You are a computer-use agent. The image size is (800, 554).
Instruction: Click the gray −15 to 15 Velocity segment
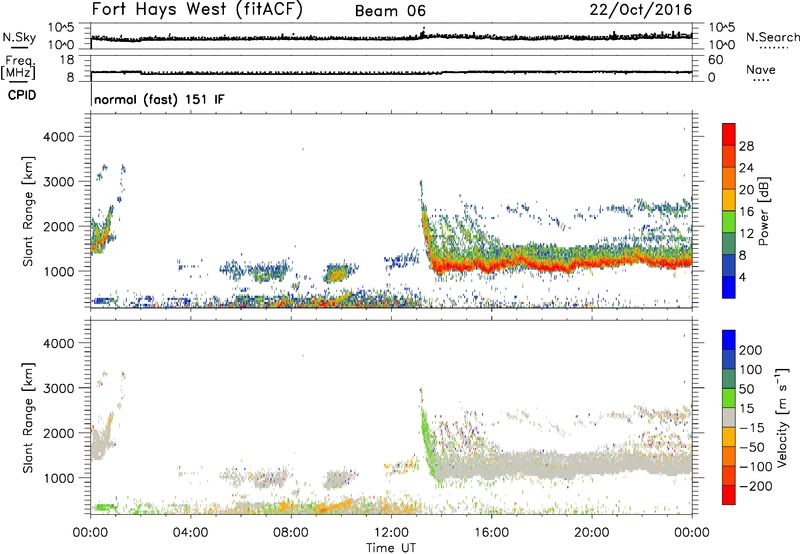(729, 417)
